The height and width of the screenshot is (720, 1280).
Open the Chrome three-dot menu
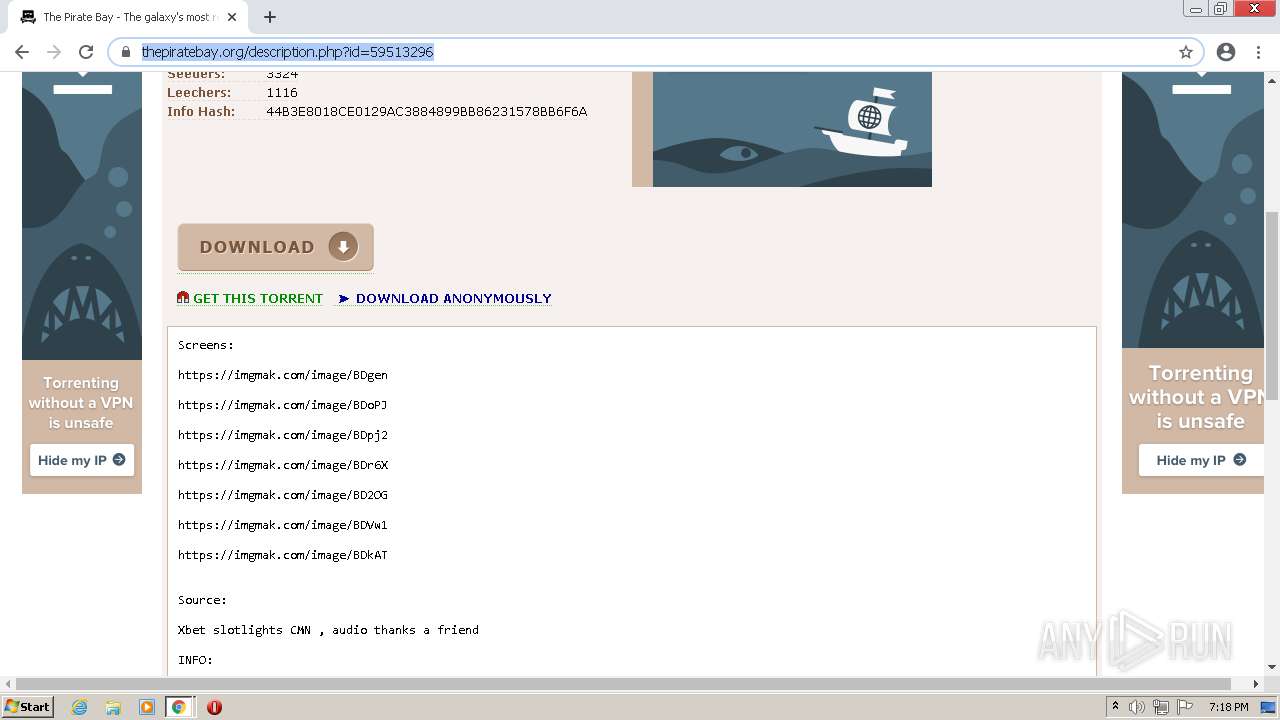coord(1258,52)
